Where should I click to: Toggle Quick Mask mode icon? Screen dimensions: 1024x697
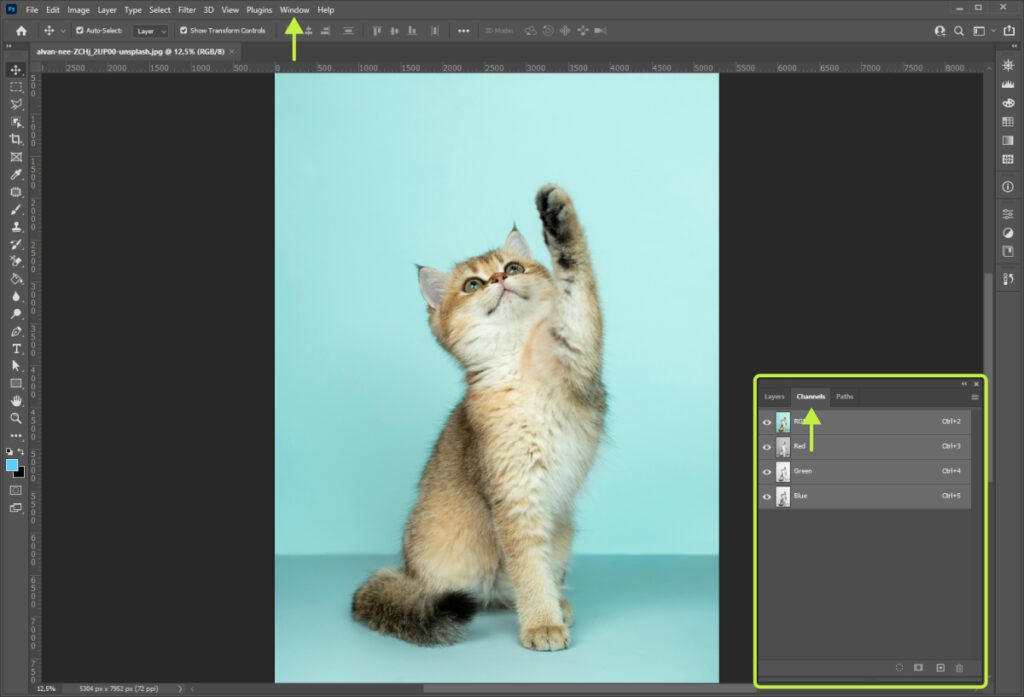point(16,491)
